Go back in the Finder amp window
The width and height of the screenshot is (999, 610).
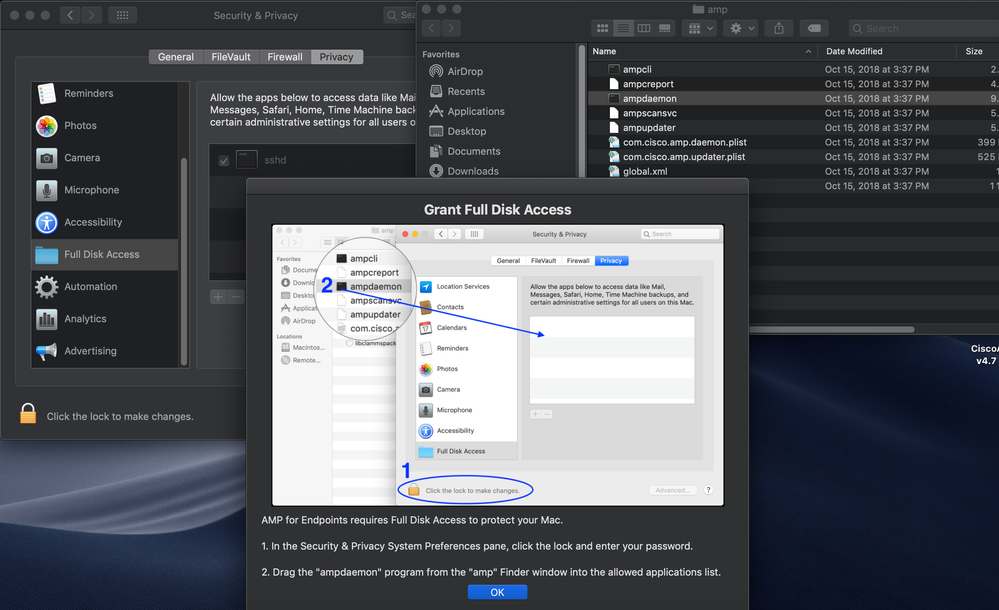431,28
